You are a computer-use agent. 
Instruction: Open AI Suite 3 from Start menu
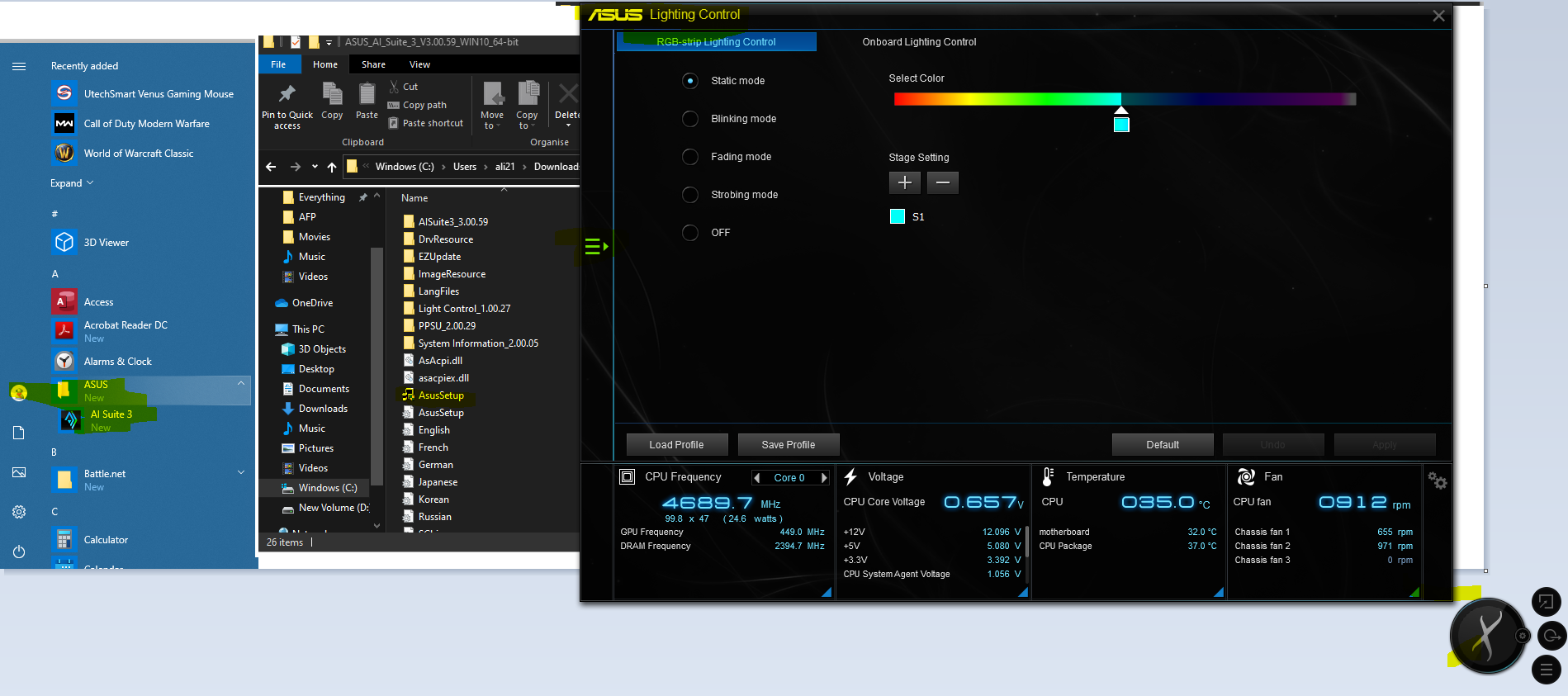pyautogui.click(x=111, y=420)
